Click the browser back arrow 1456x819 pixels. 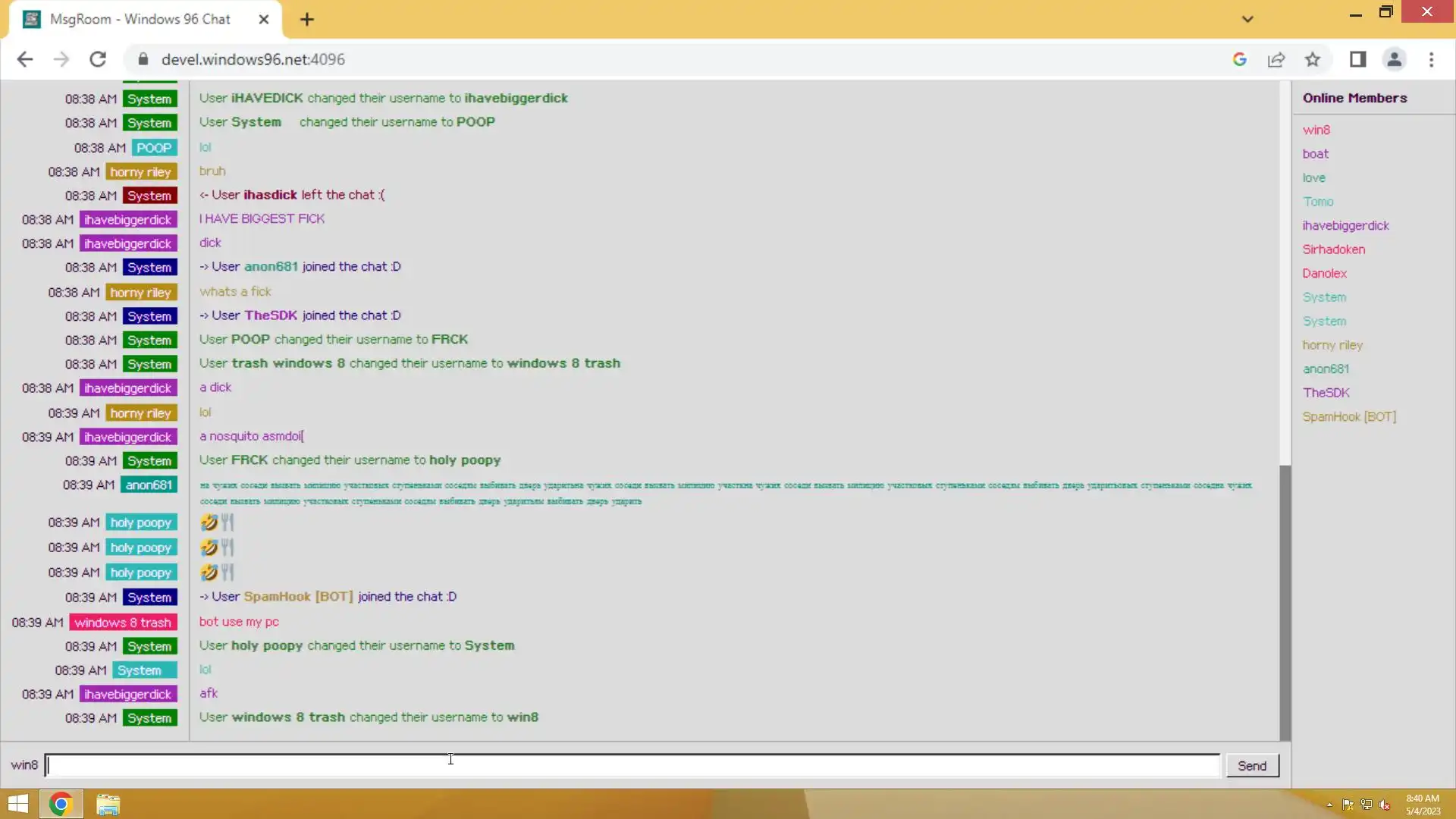(x=25, y=59)
